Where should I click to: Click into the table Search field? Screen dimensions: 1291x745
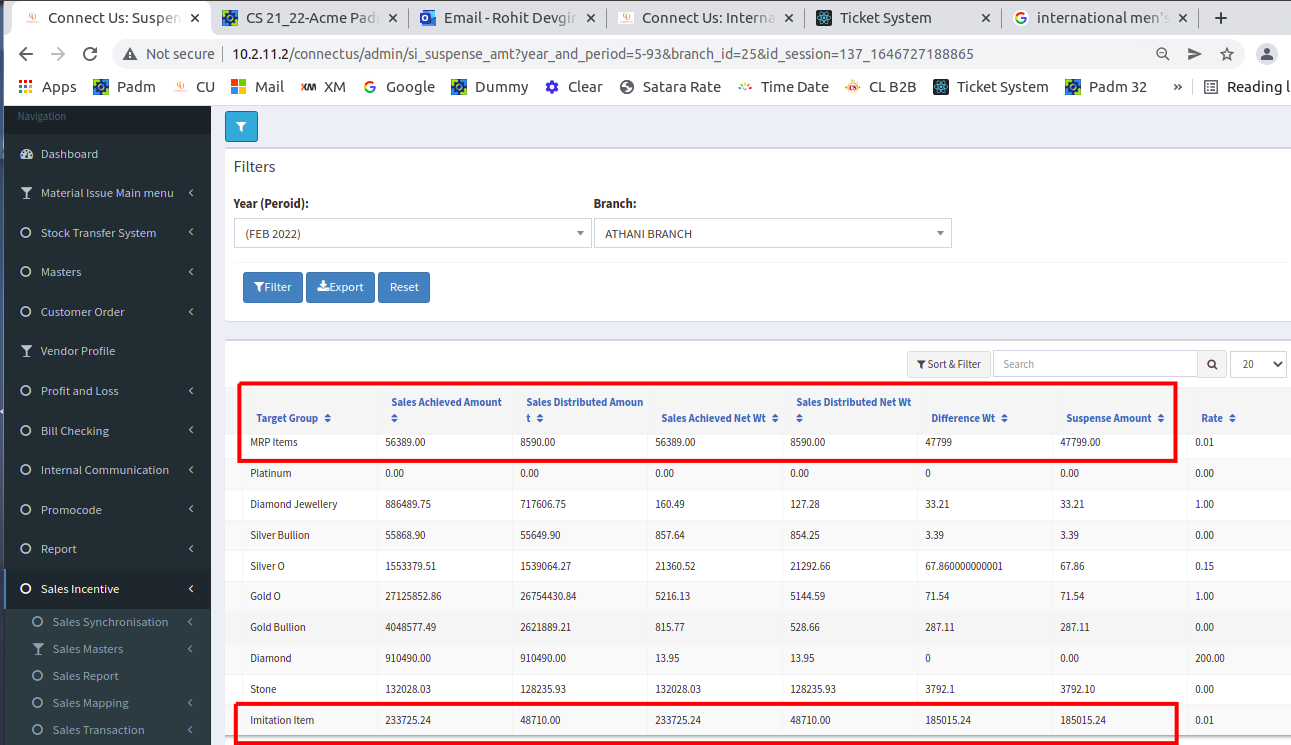click(1096, 364)
